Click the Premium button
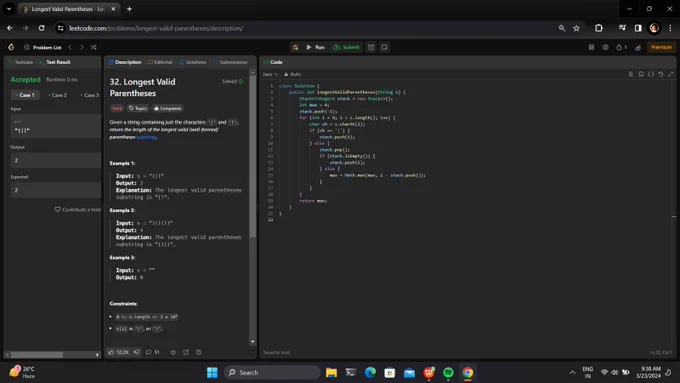Screen dimensions: 680x383 pos(661,47)
